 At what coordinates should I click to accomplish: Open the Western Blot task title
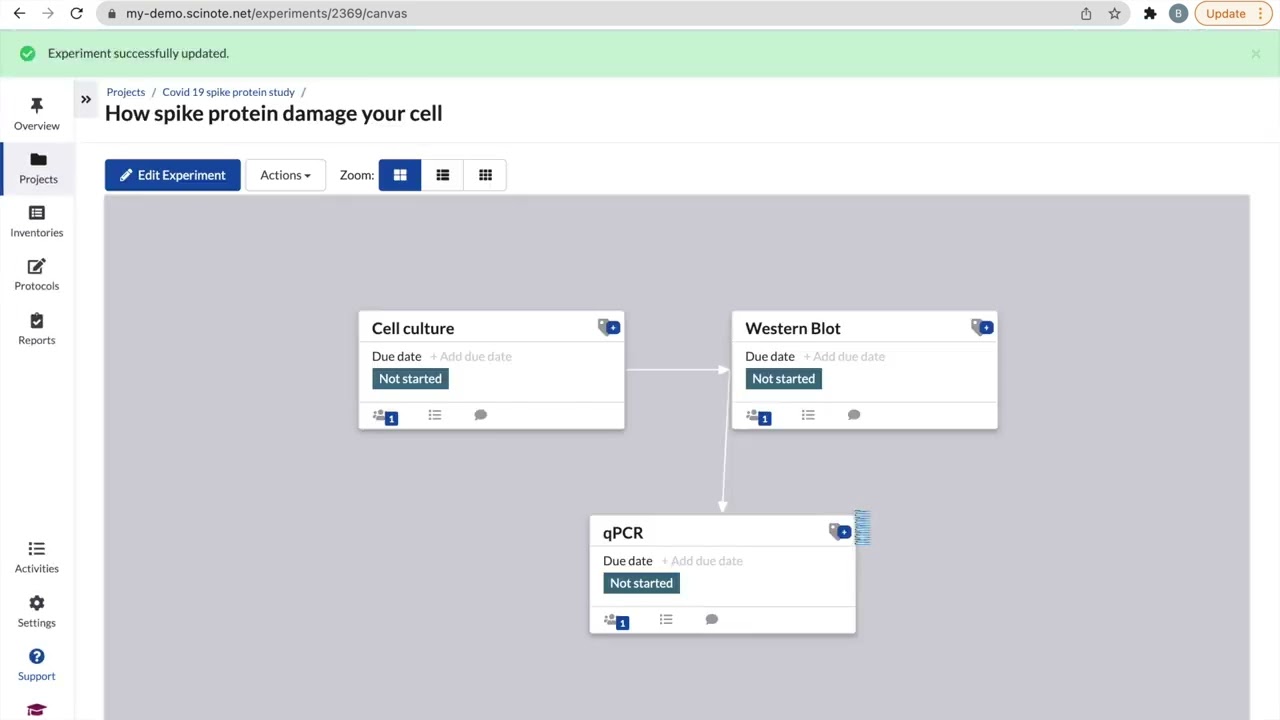(x=793, y=328)
